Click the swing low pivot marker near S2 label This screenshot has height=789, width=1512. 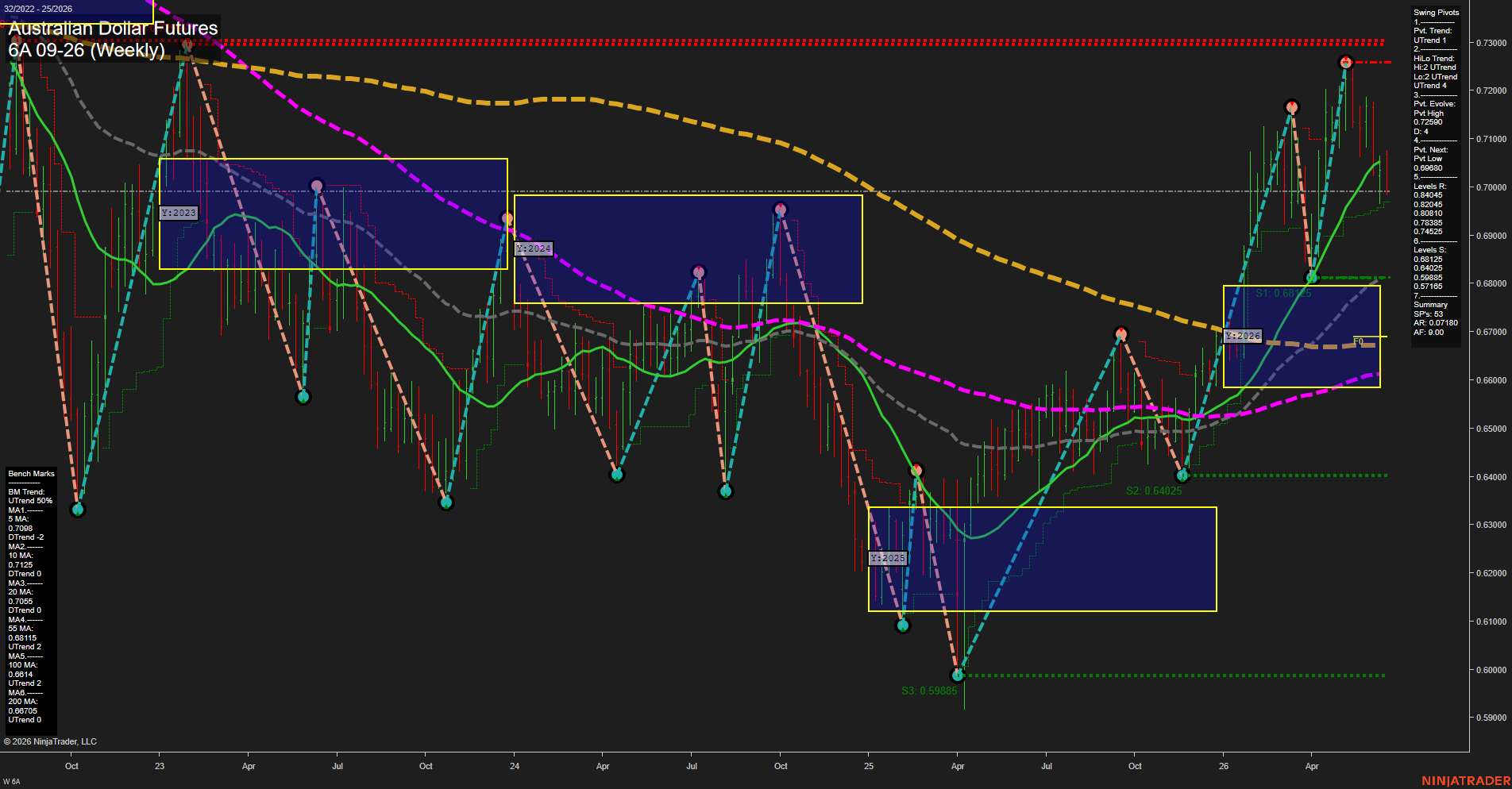[1182, 475]
